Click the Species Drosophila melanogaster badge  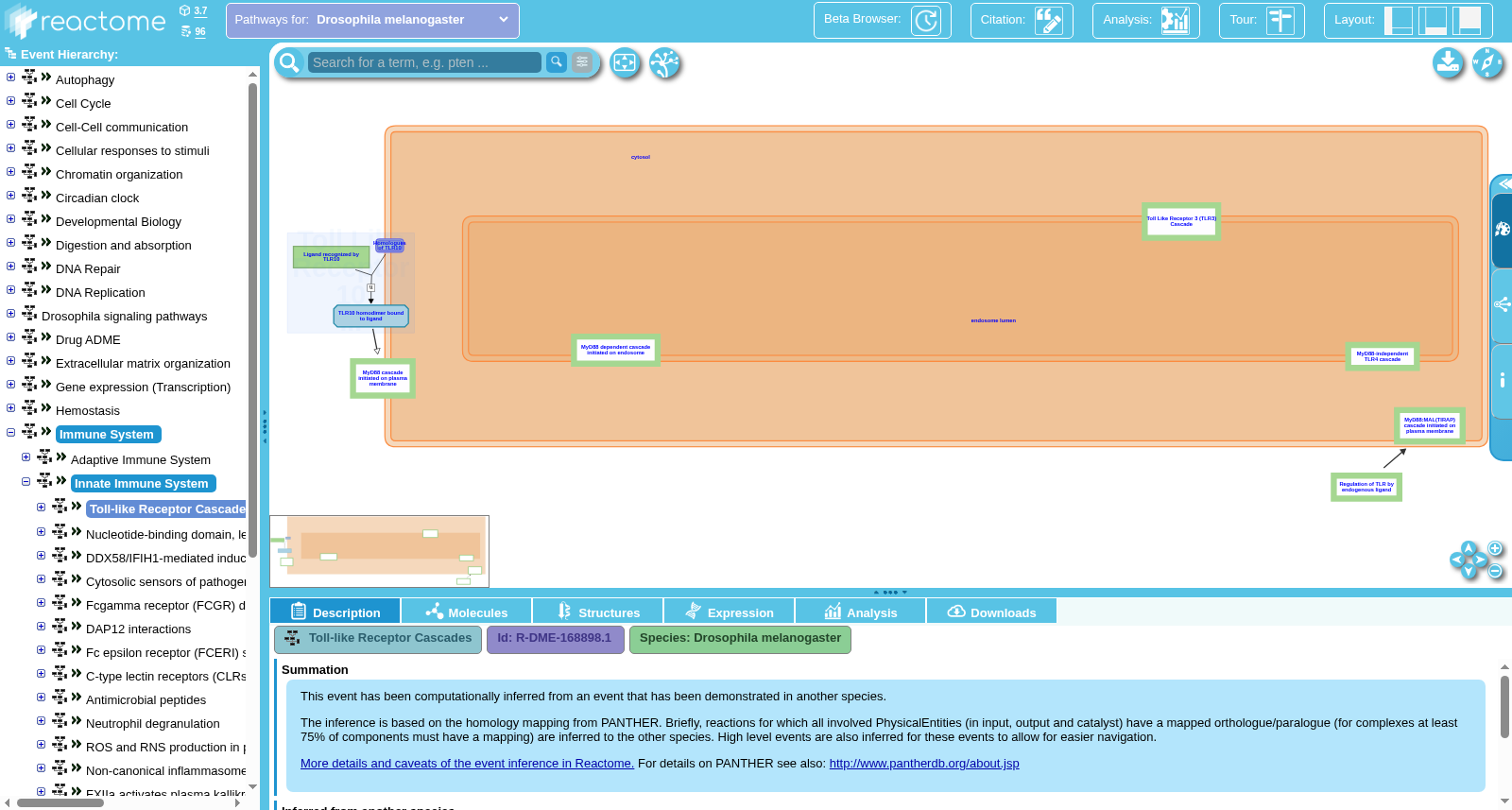pos(740,639)
